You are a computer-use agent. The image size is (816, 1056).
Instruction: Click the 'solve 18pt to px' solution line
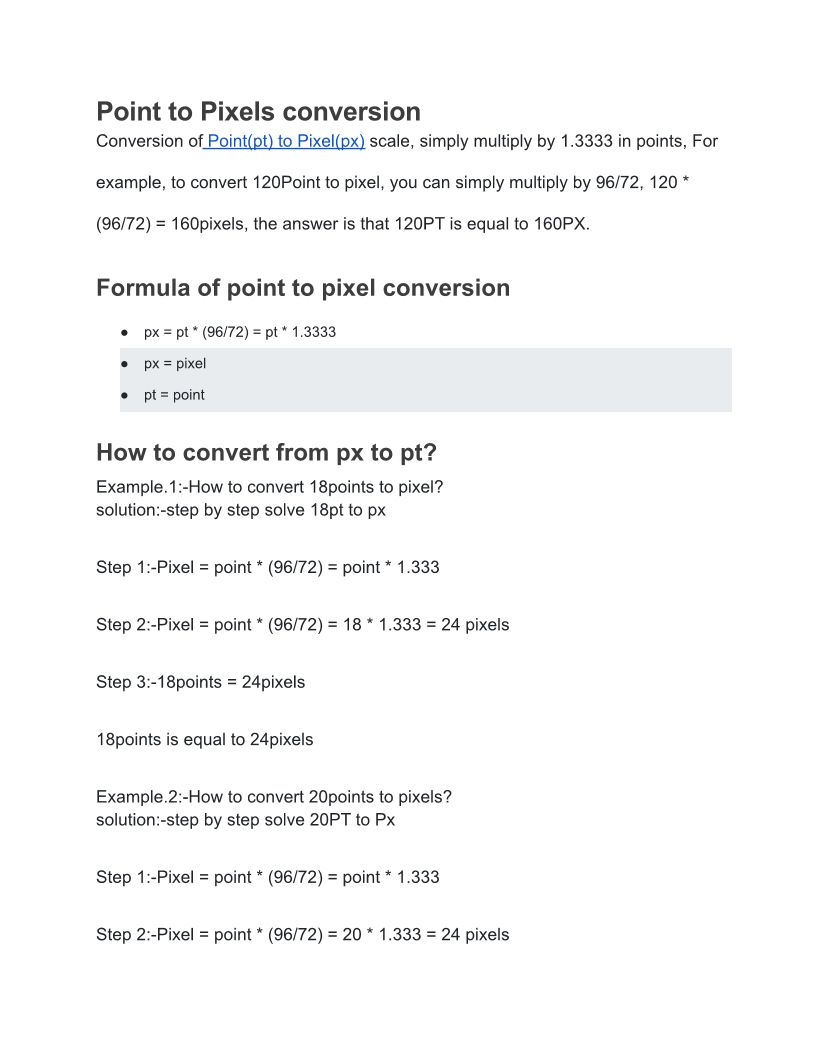pos(240,509)
